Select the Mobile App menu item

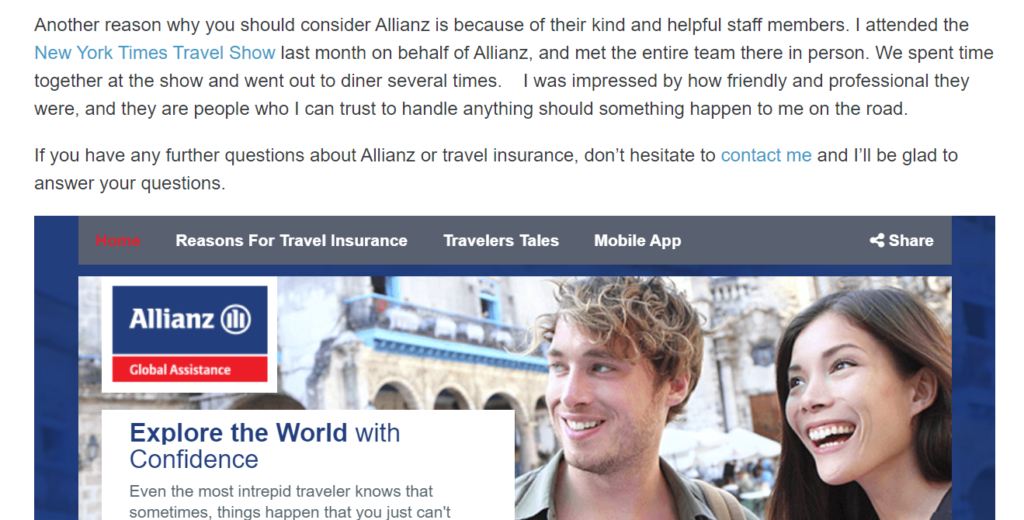point(637,240)
